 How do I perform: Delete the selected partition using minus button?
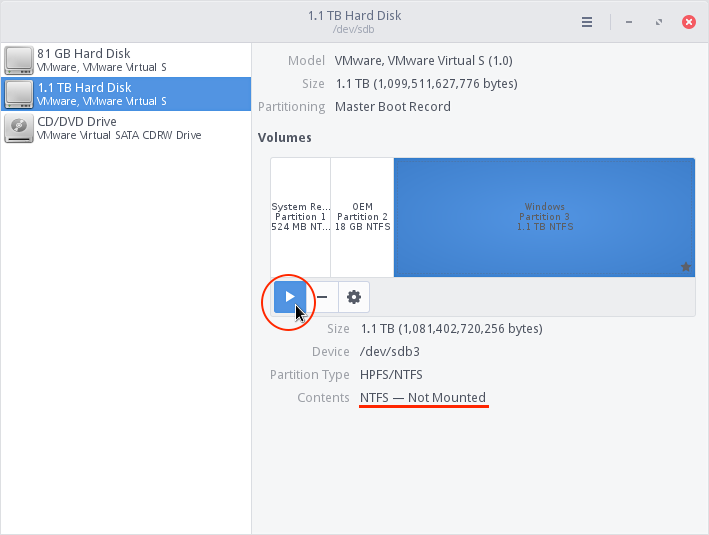(322, 297)
